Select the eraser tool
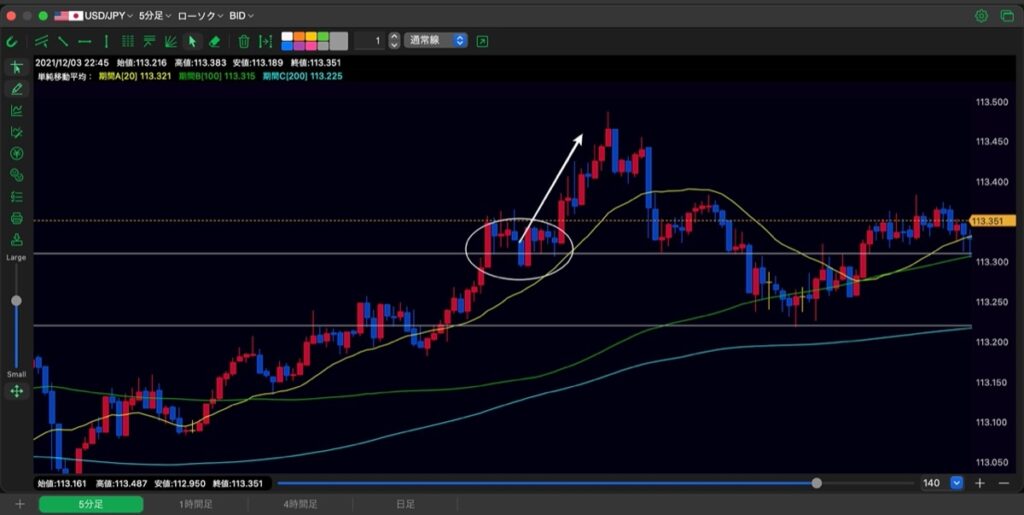The height and width of the screenshot is (515, 1024). [x=214, y=41]
